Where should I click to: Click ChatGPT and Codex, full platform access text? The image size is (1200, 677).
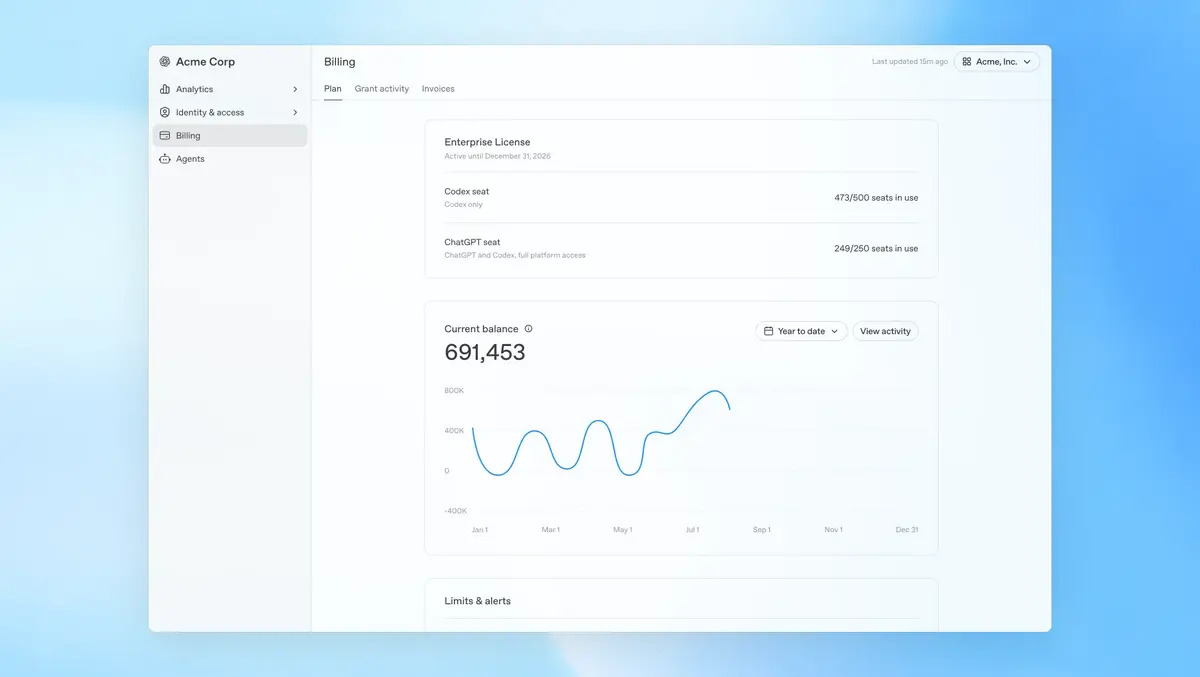[x=515, y=255]
